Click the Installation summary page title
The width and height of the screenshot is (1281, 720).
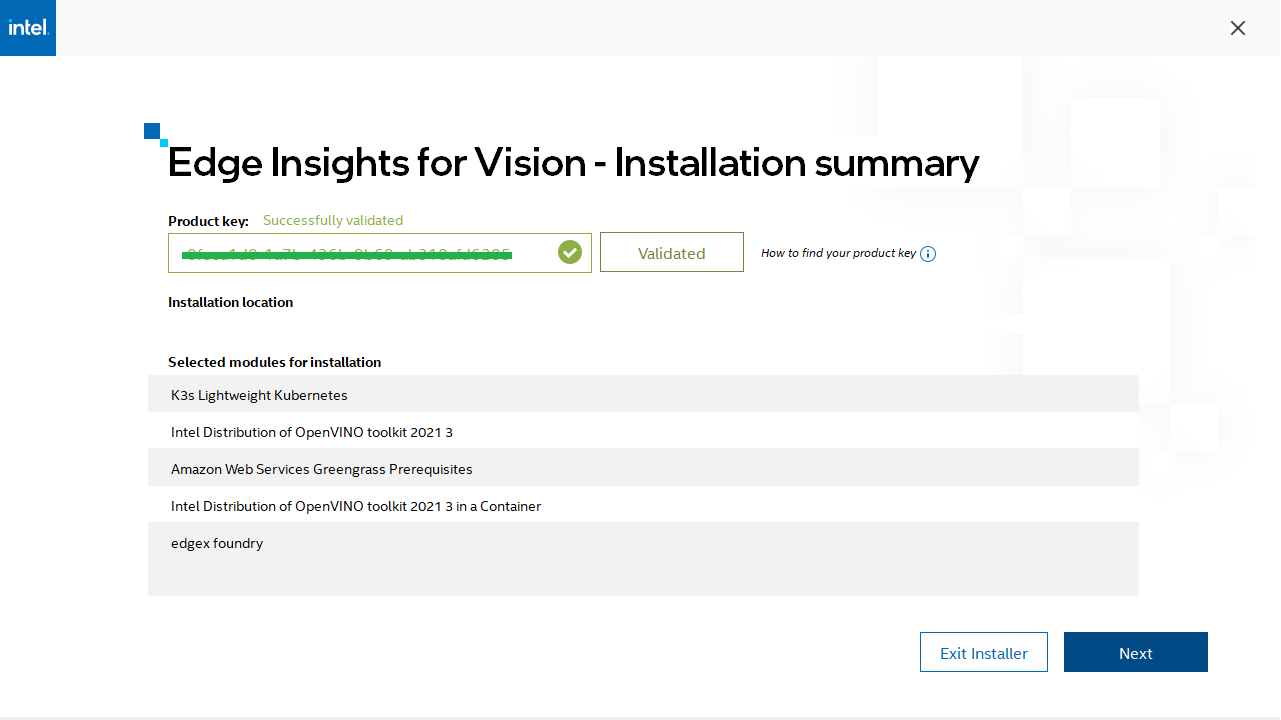point(573,163)
